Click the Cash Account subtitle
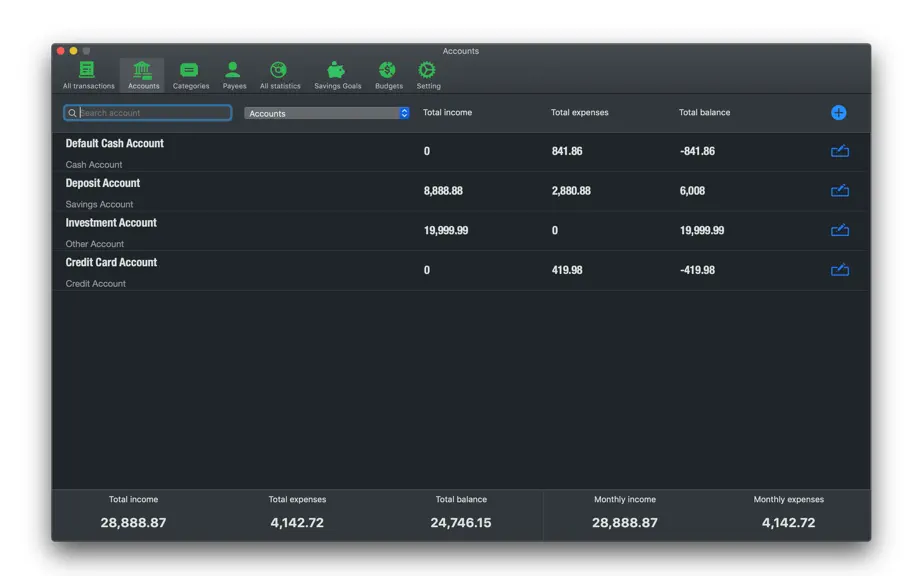 click(x=93, y=165)
